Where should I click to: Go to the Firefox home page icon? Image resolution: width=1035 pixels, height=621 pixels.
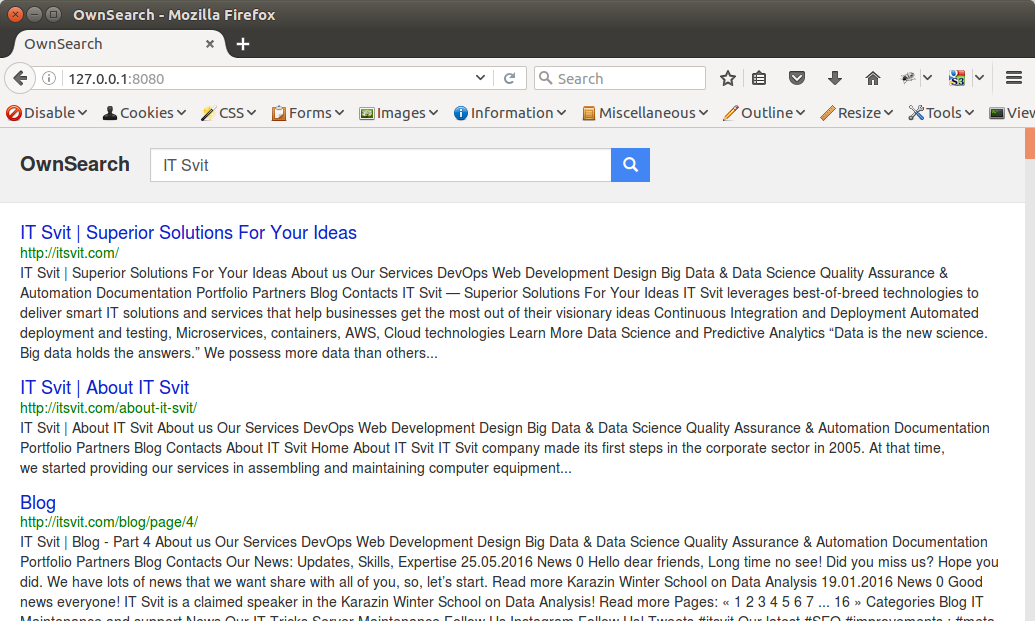872,78
